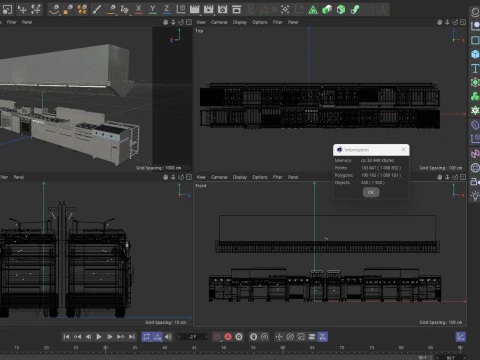The height and width of the screenshot is (360, 480).
Task: Click the globe icon in right sidebar
Action: point(475,168)
